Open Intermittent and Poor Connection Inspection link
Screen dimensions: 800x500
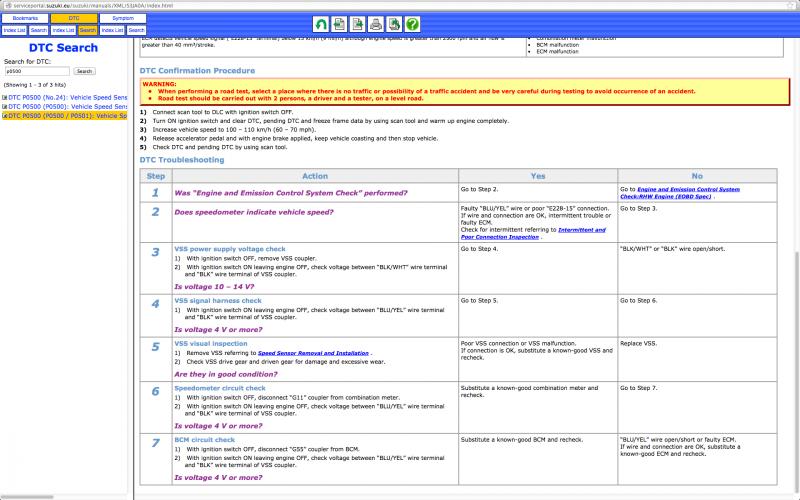[x=533, y=233]
